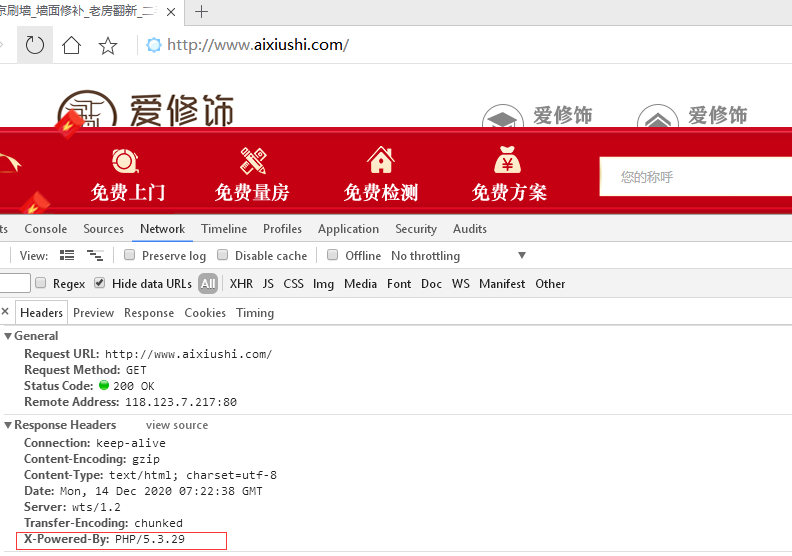Click the Request URL value http://www.aixiushi.com/
792x556 pixels.
(188, 354)
